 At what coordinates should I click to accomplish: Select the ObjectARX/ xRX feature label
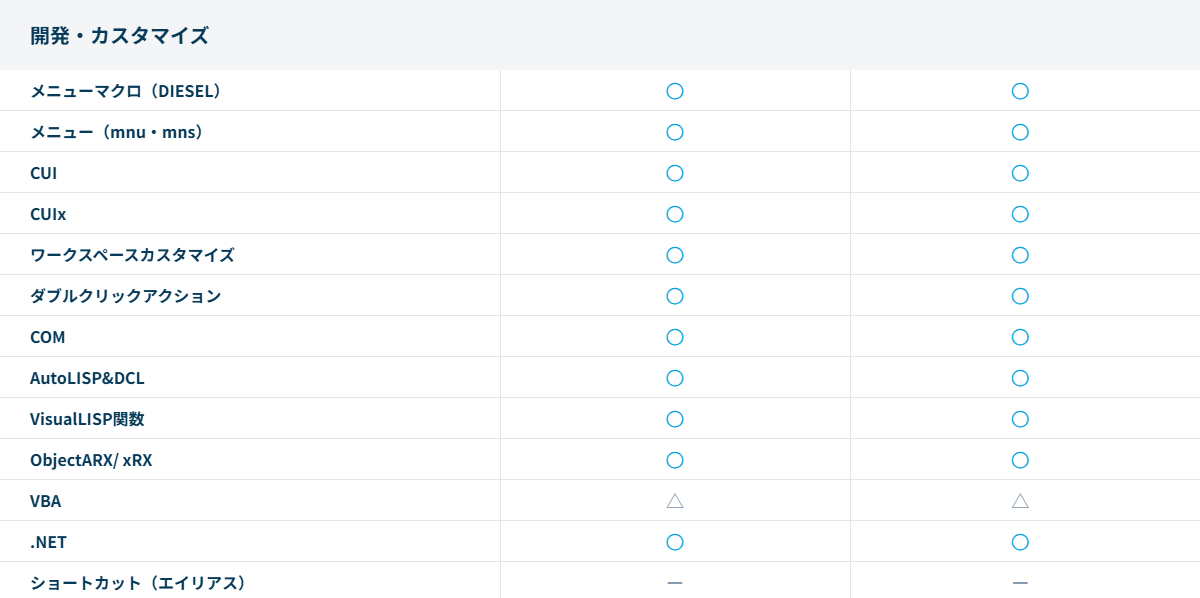point(91,460)
